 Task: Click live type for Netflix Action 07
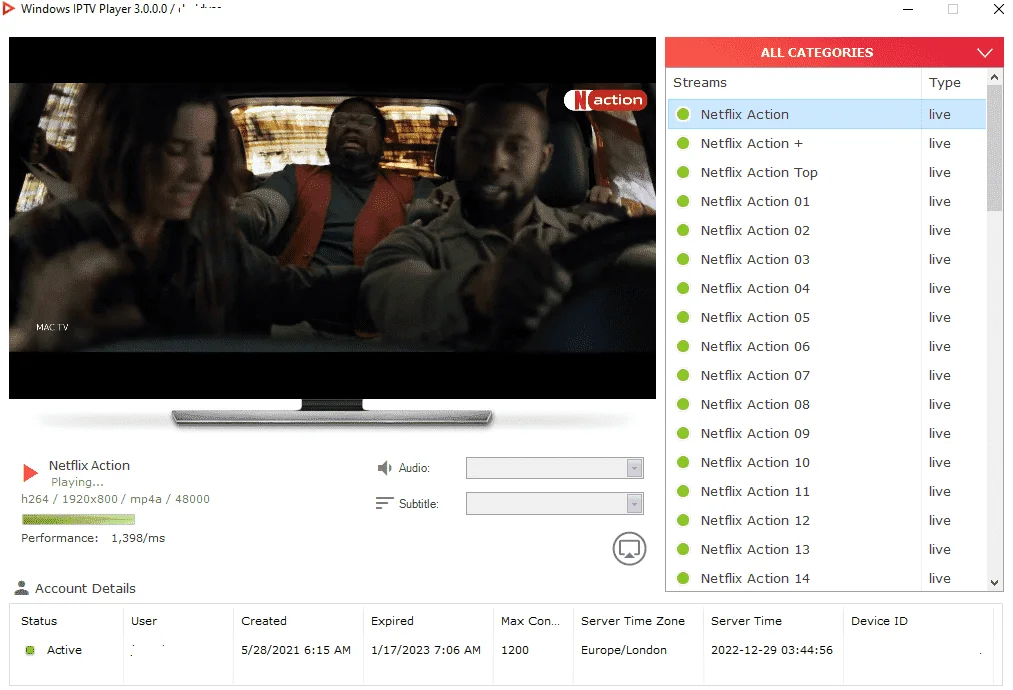coord(939,375)
